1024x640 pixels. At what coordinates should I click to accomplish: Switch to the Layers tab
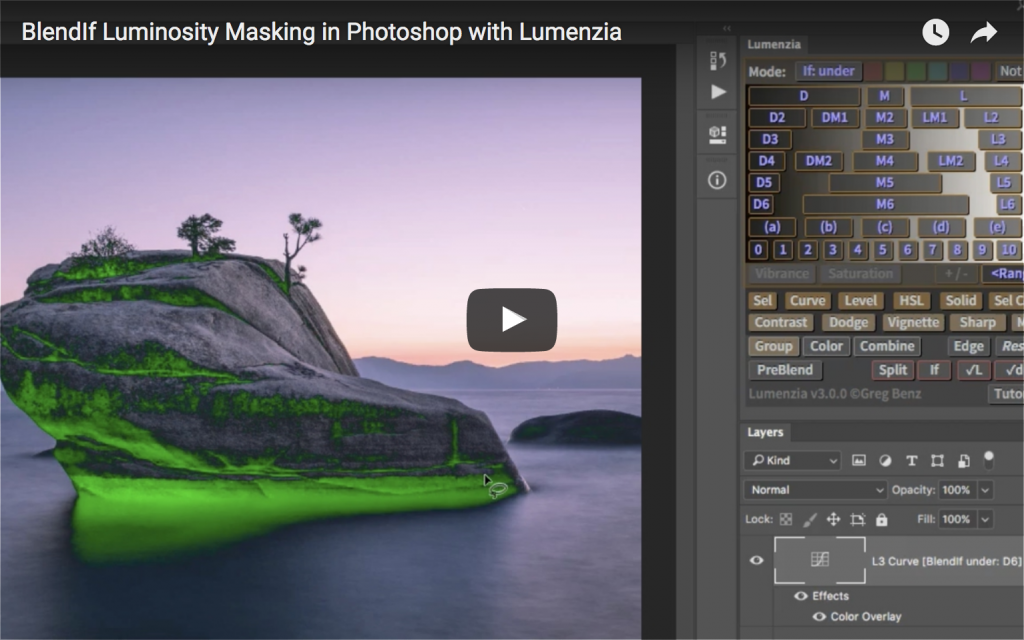click(x=765, y=432)
